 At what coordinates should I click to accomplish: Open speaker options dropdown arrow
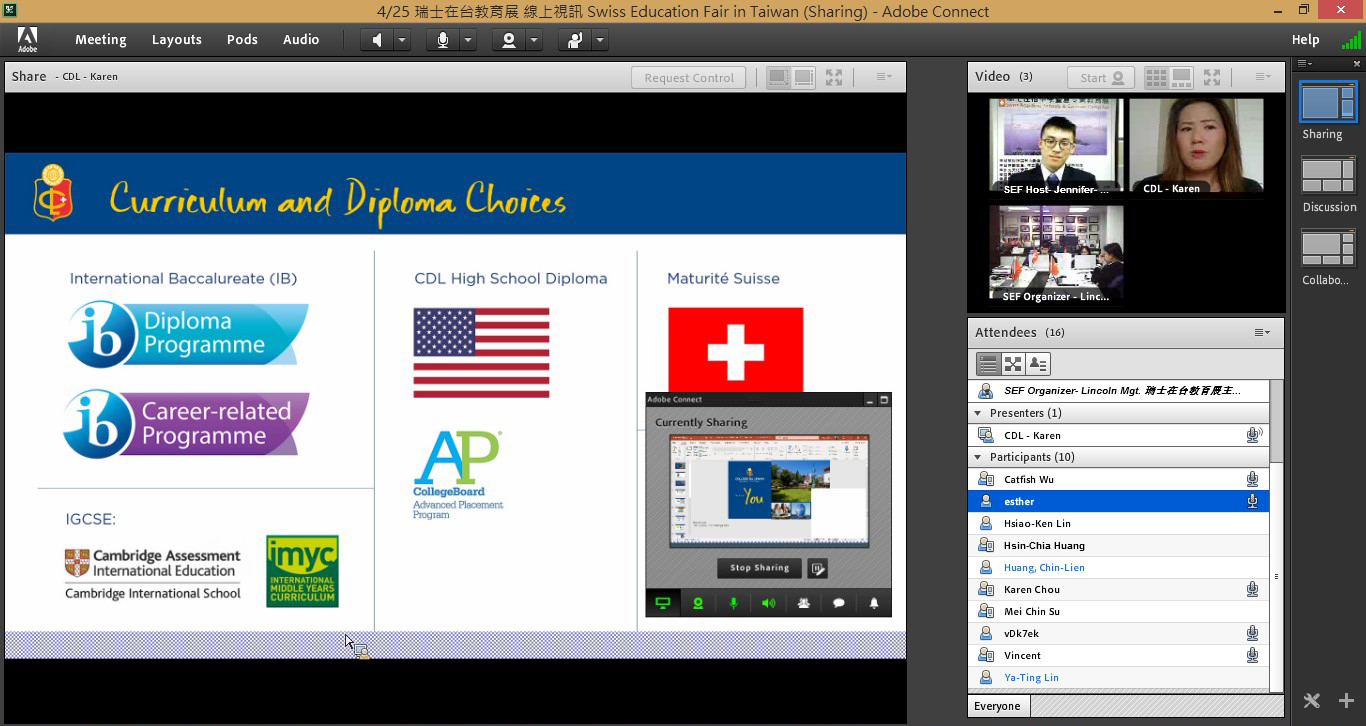[402, 40]
